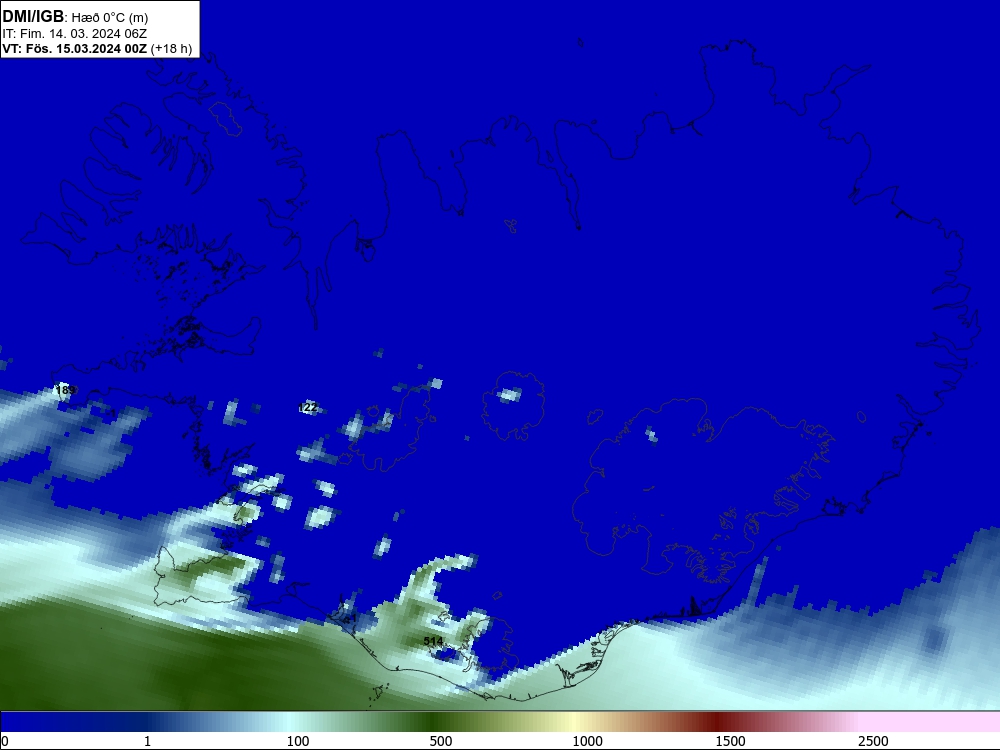Click the map value label 514

433,641
